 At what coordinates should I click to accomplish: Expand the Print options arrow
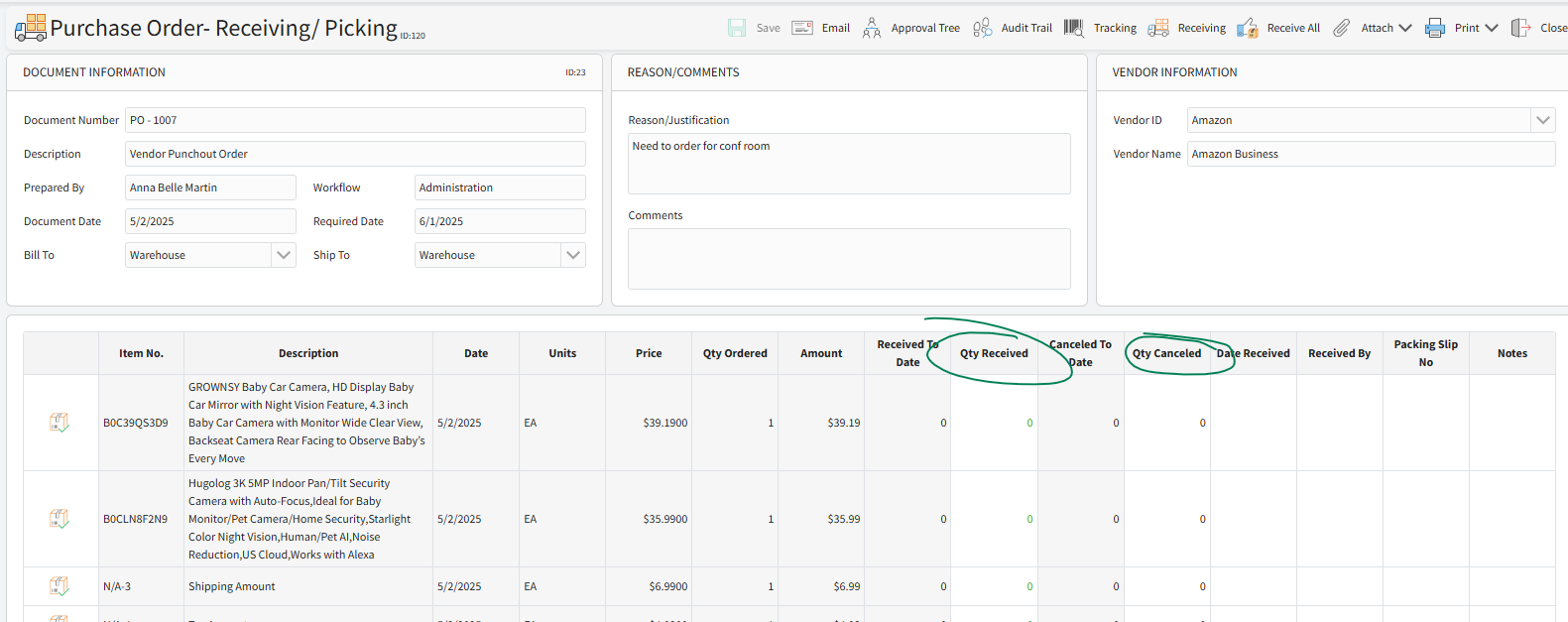[1492, 28]
